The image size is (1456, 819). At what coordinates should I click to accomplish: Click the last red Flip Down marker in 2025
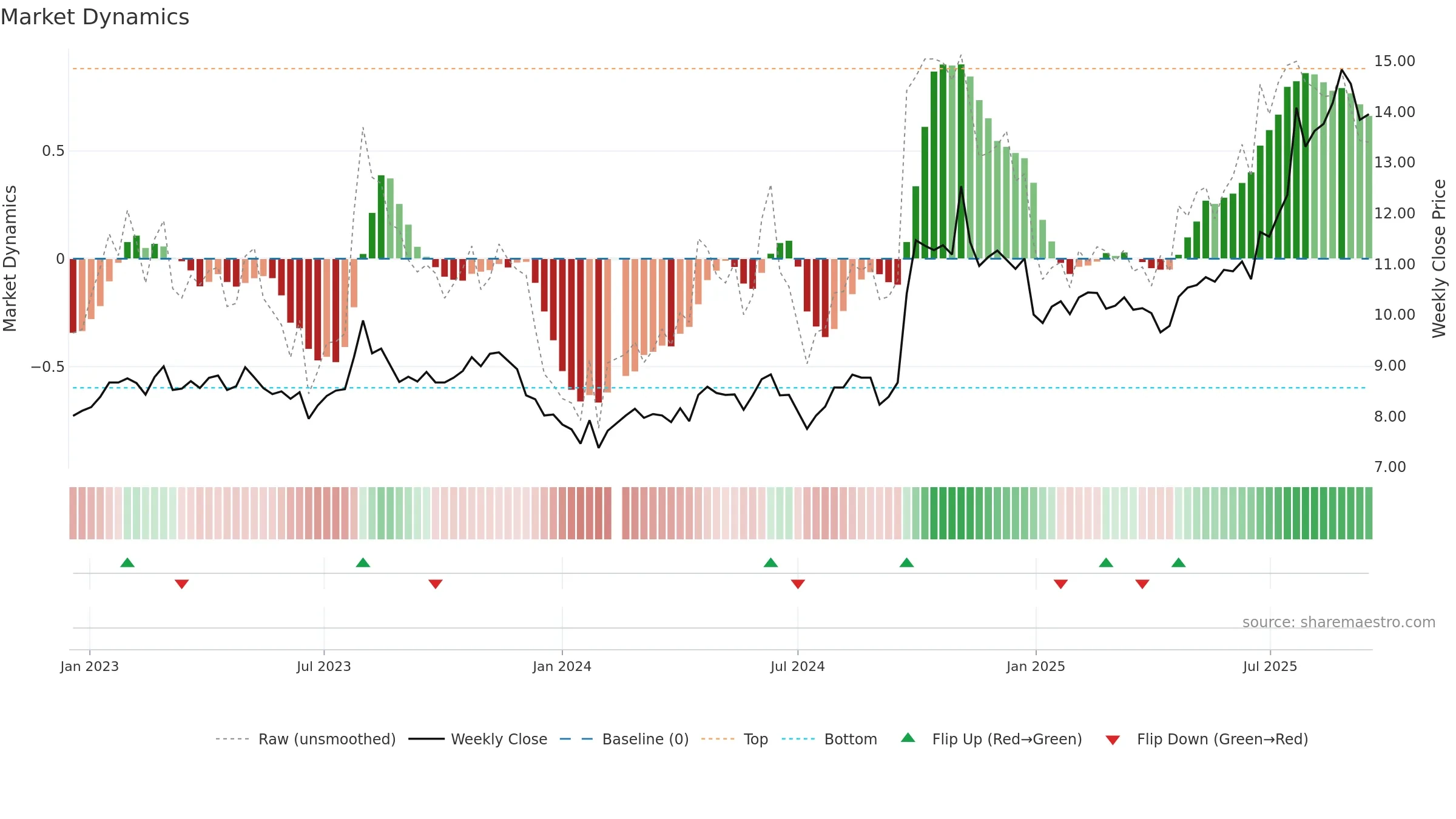click(1142, 584)
